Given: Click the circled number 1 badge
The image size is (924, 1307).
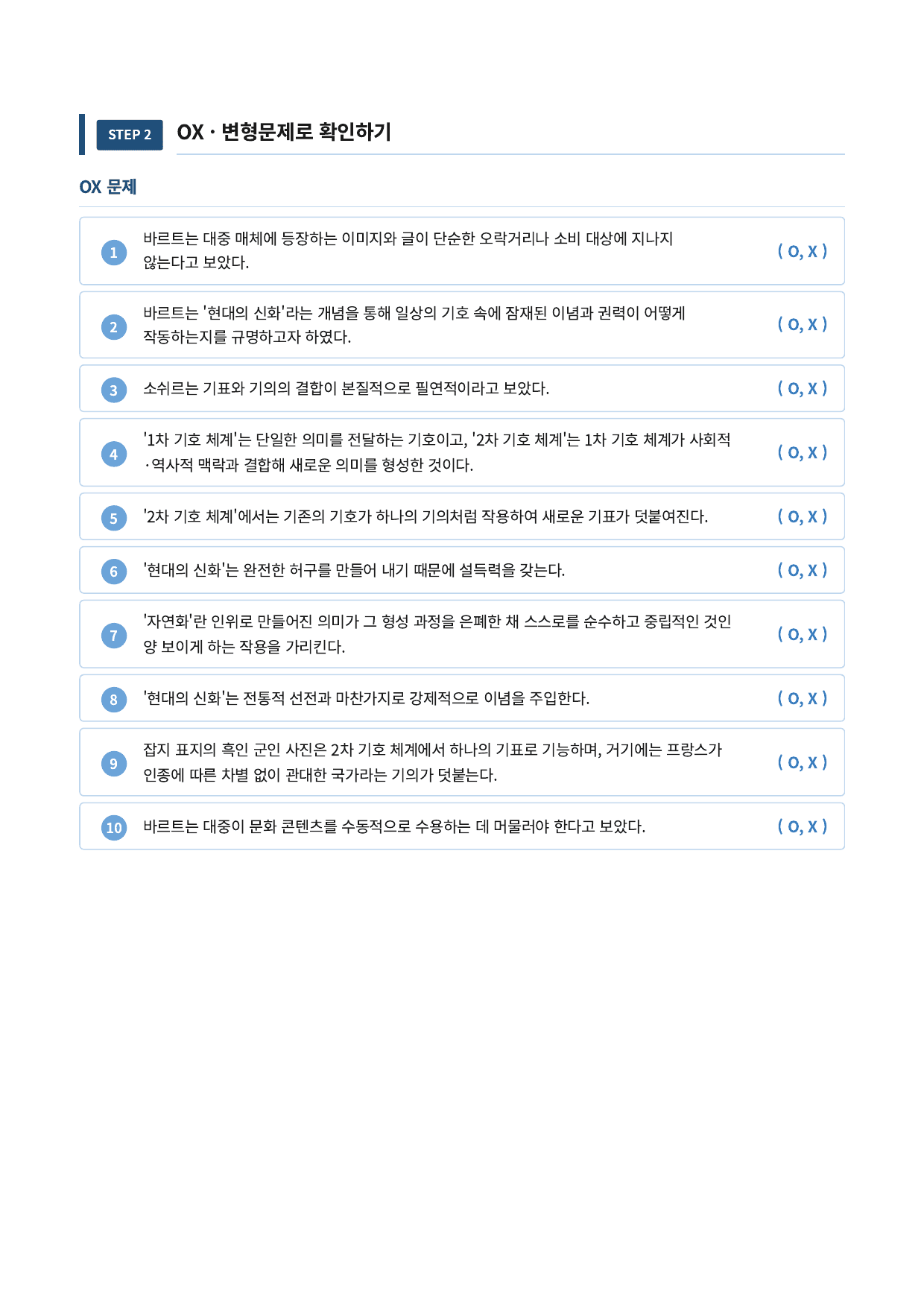Looking at the screenshot, I should coord(114,253).
